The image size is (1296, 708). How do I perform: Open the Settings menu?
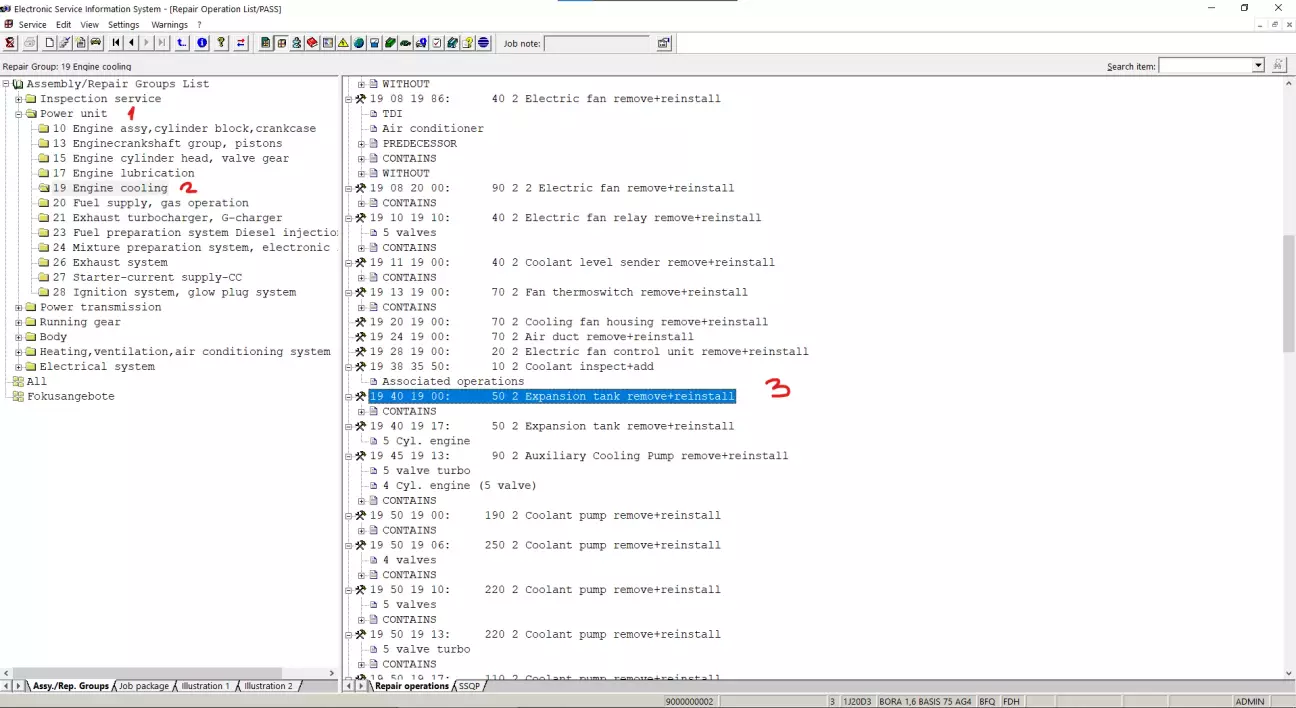coord(124,24)
